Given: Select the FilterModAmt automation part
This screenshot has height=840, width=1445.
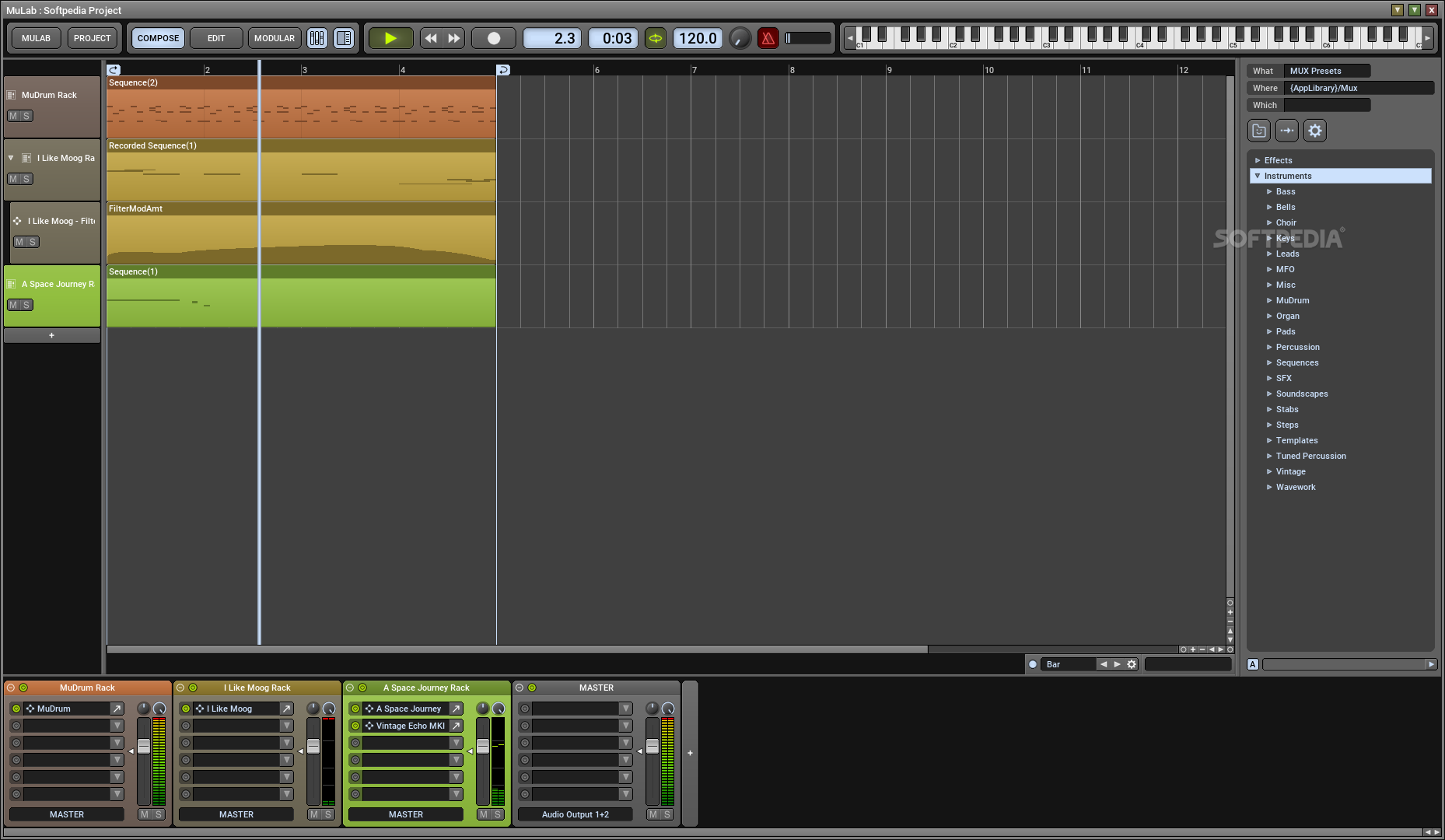Looking at the screenshot, I should click(301, 233).
